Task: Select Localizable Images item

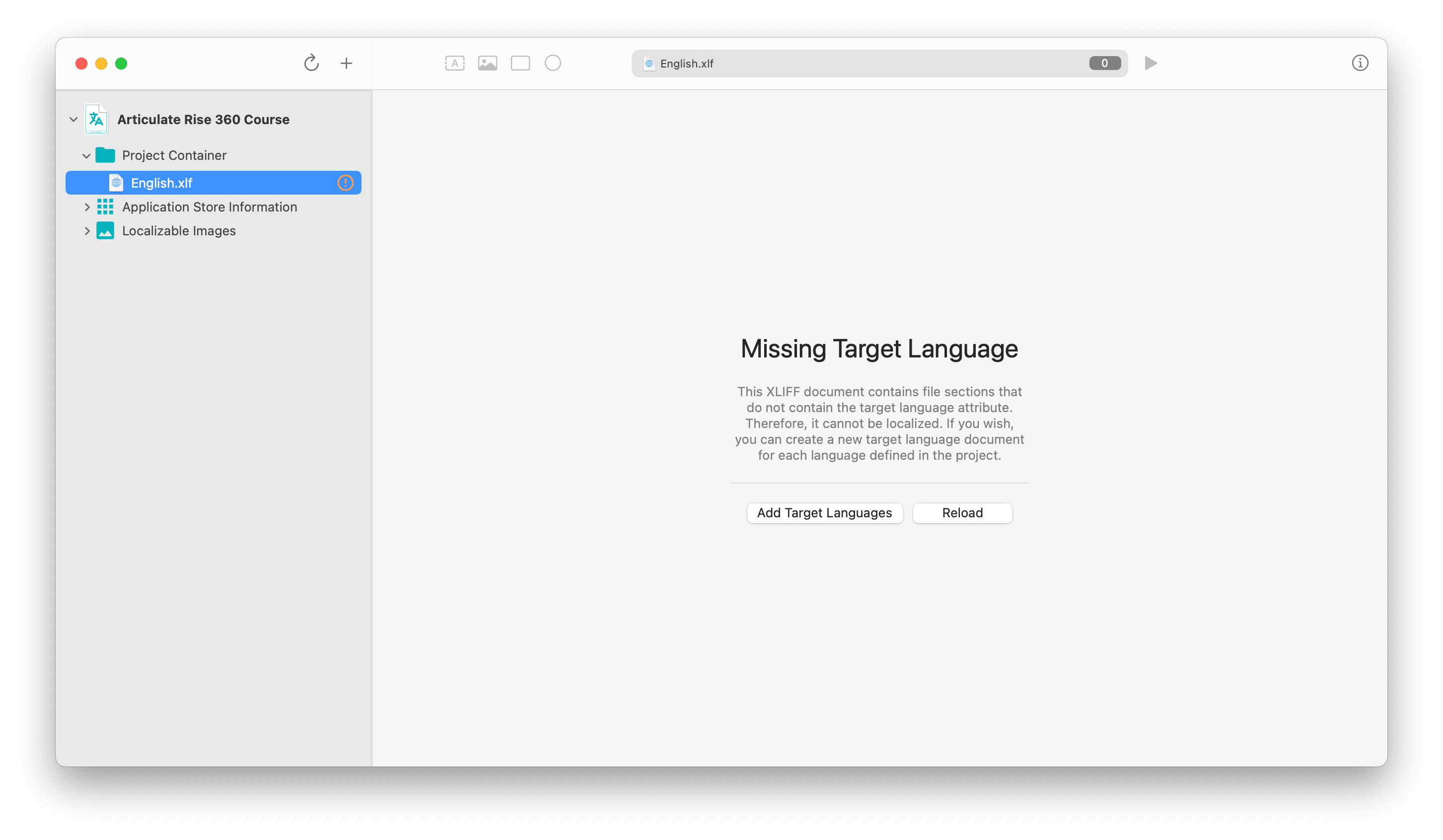Action: click(179, 231)
